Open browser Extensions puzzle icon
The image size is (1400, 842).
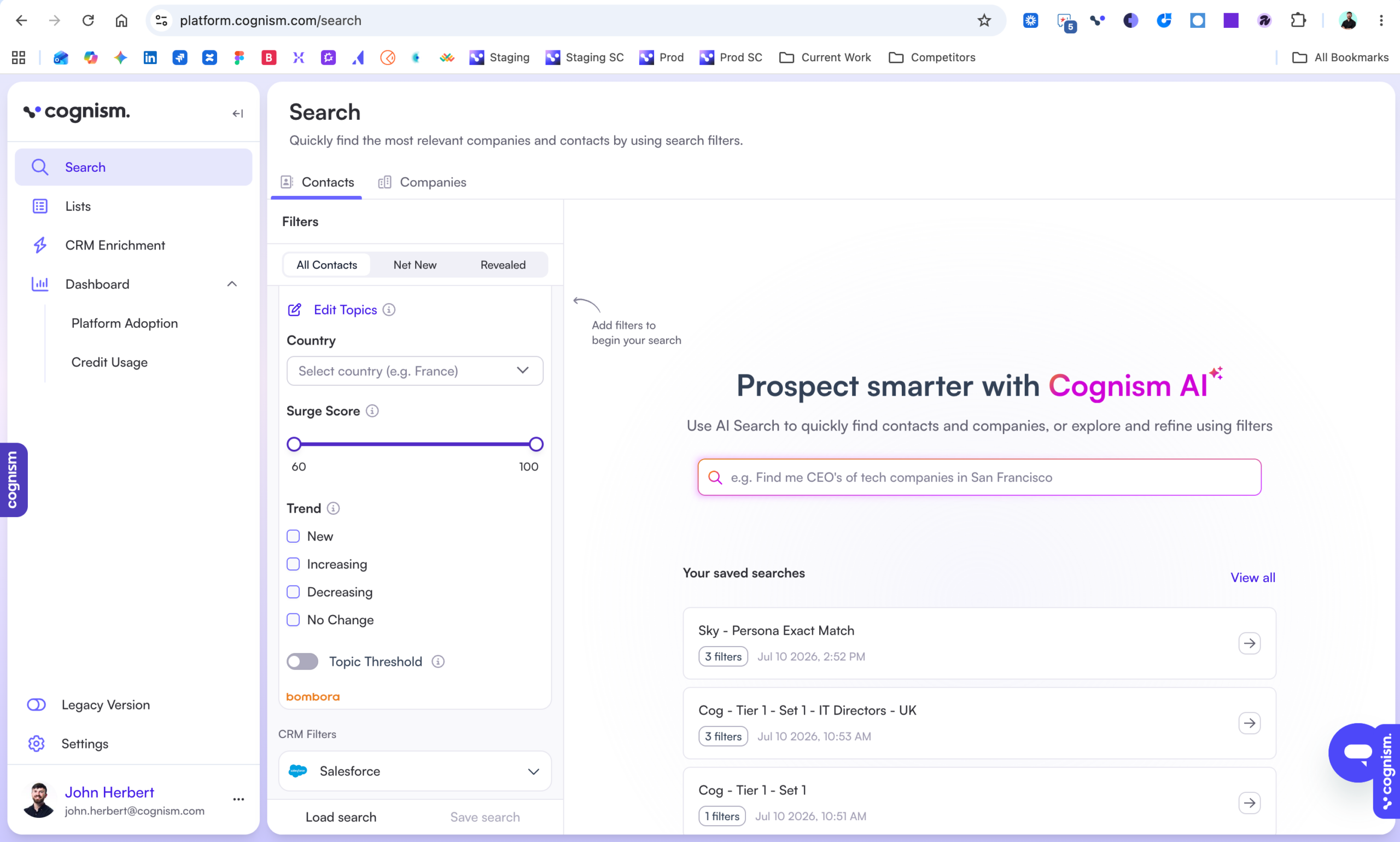pos(1298,20)
